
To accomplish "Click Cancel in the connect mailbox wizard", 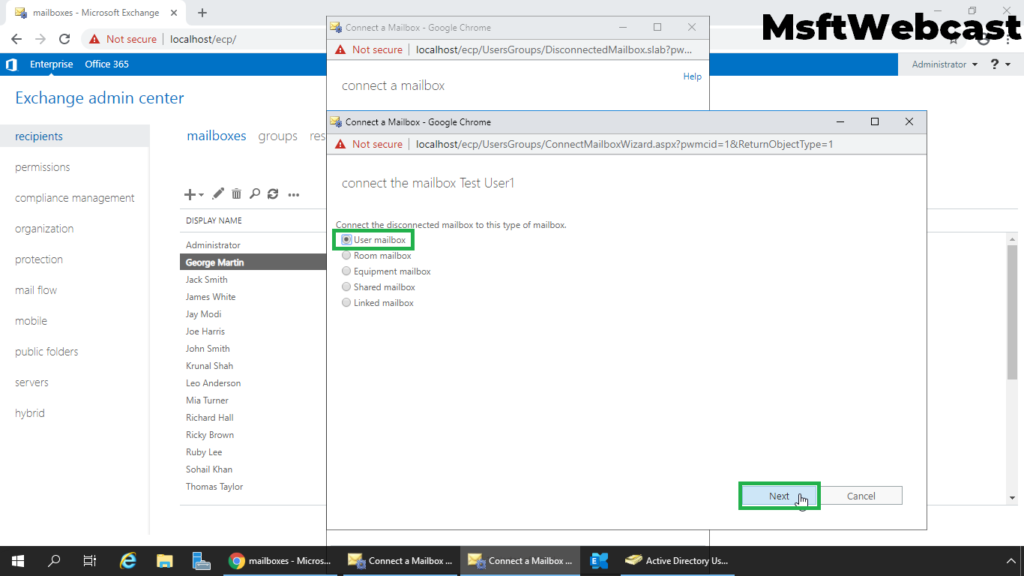I will pyautogui.click(x=861, y=496).
